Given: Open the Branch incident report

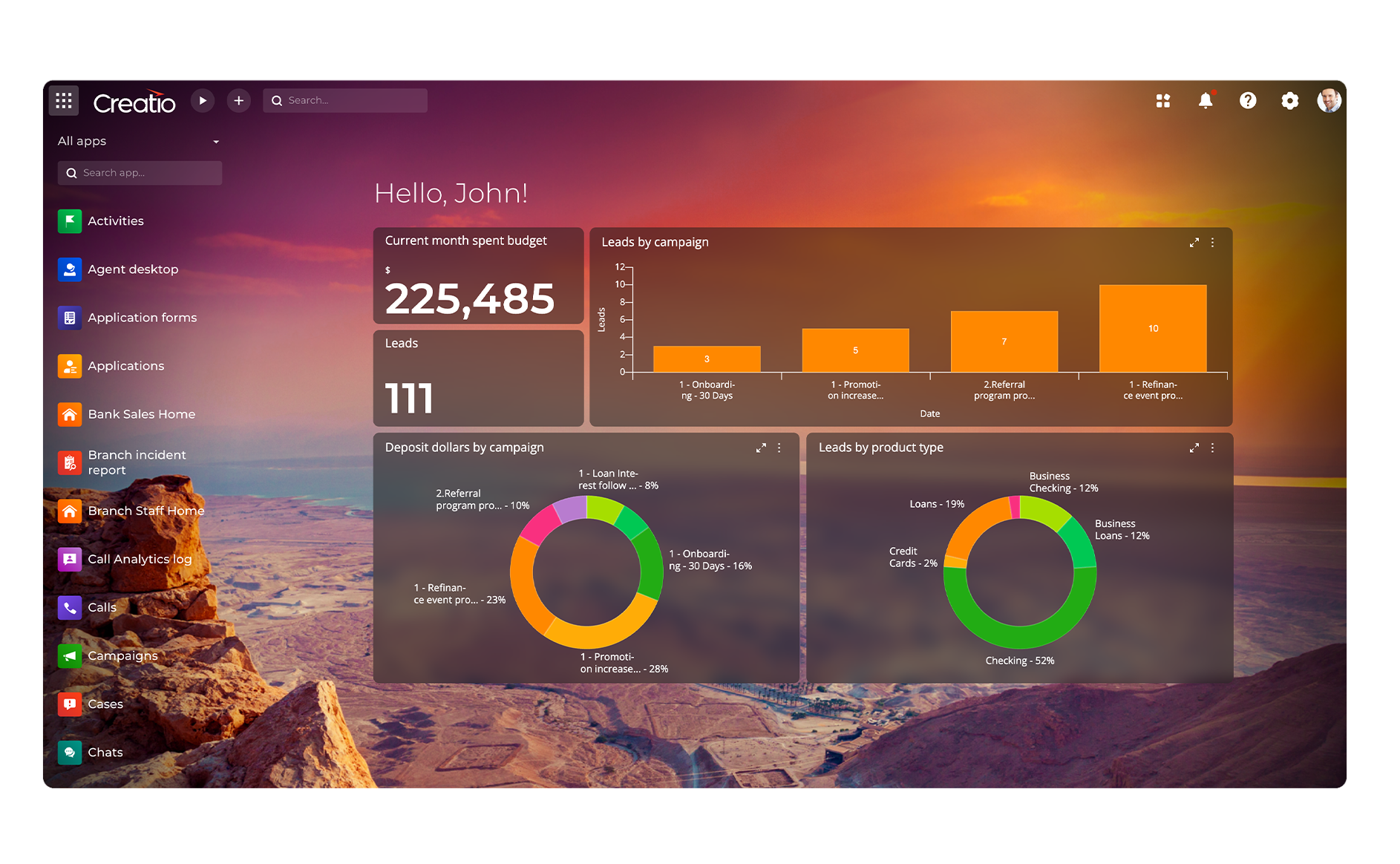Looking at the screenshot, I should [x=137, y=462].
